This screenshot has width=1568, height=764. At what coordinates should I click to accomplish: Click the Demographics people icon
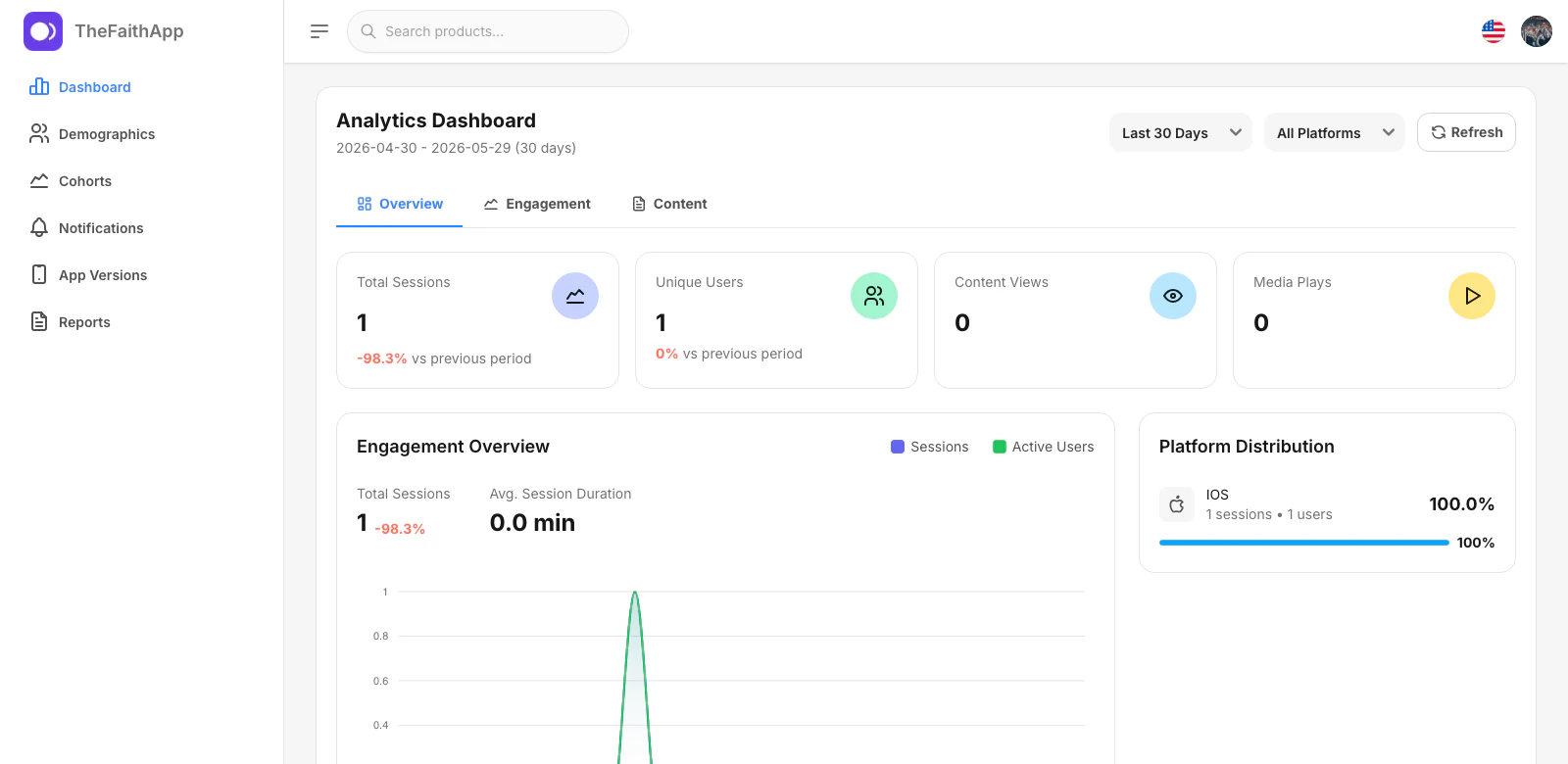point(39,133)
